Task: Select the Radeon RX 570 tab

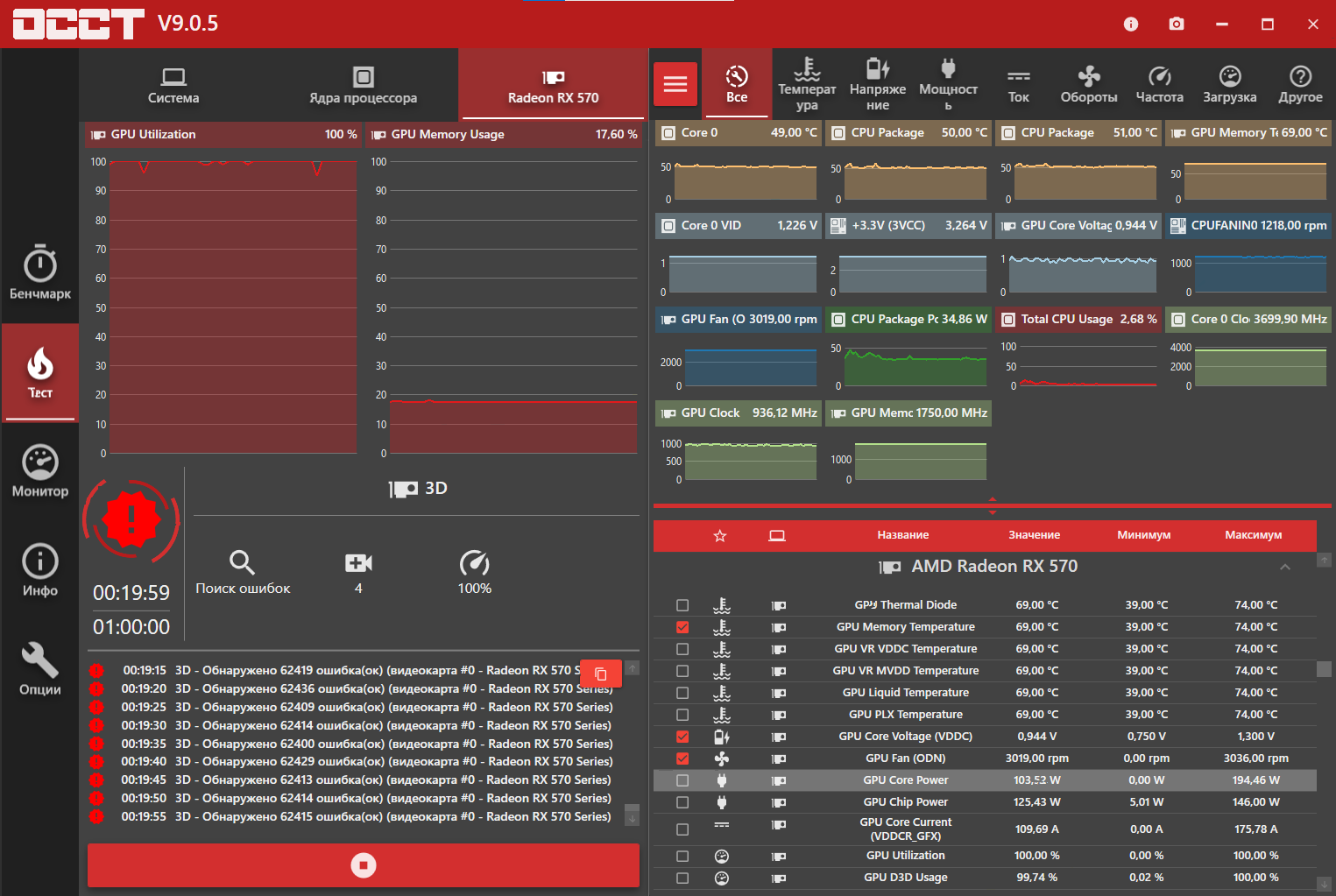Action: pyautogui.click(x=553, y=85)
